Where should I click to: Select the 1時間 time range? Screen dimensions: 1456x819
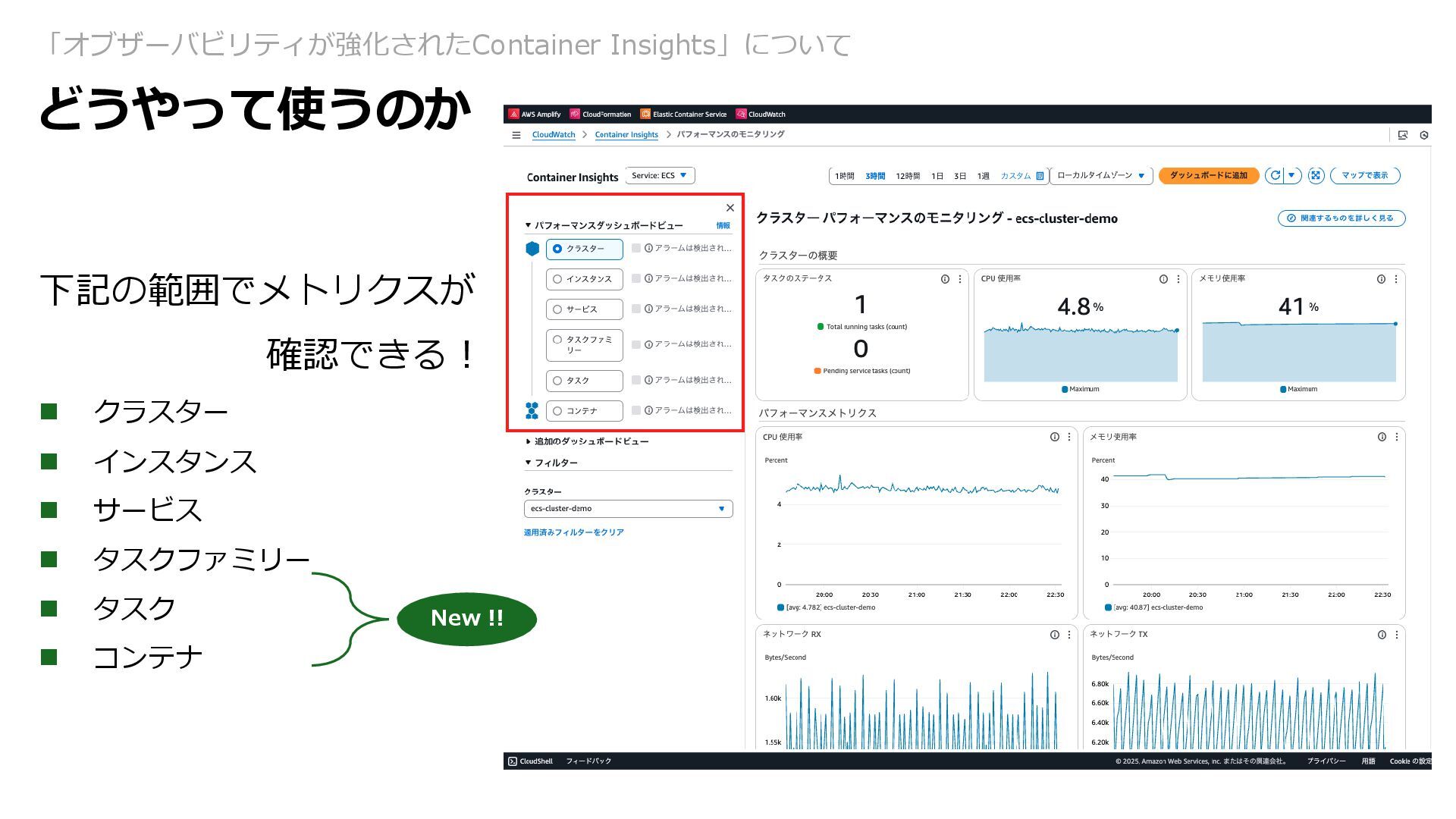coord(844,176)
